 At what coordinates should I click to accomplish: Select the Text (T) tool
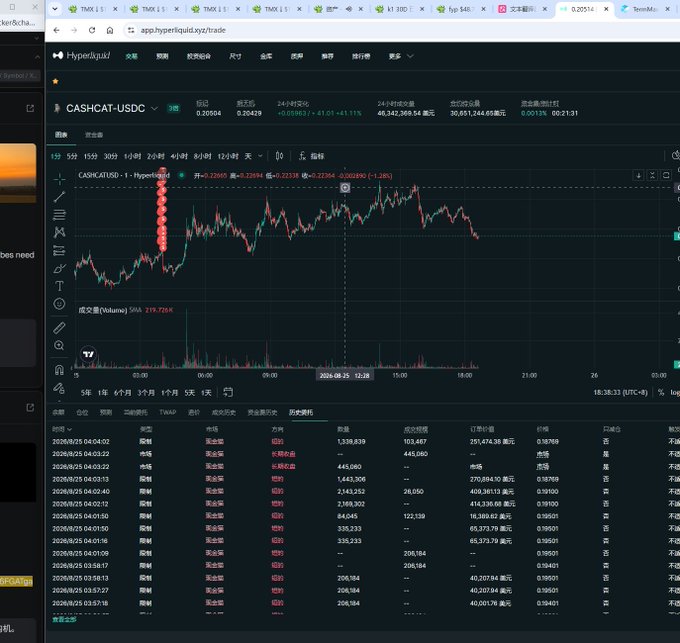[59, 286]
